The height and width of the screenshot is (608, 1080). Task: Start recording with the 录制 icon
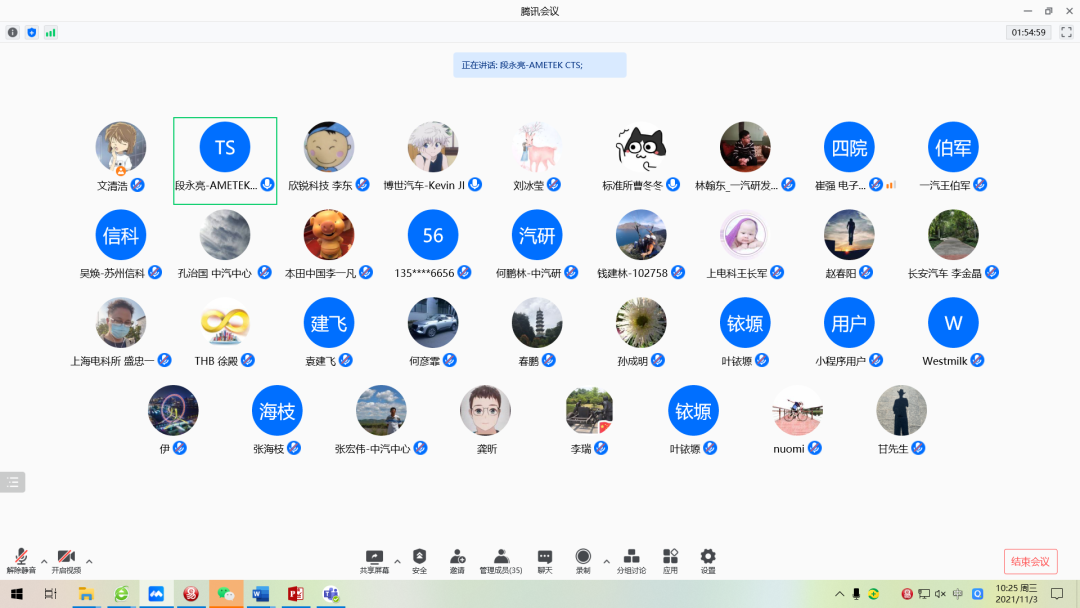[581, 558]
